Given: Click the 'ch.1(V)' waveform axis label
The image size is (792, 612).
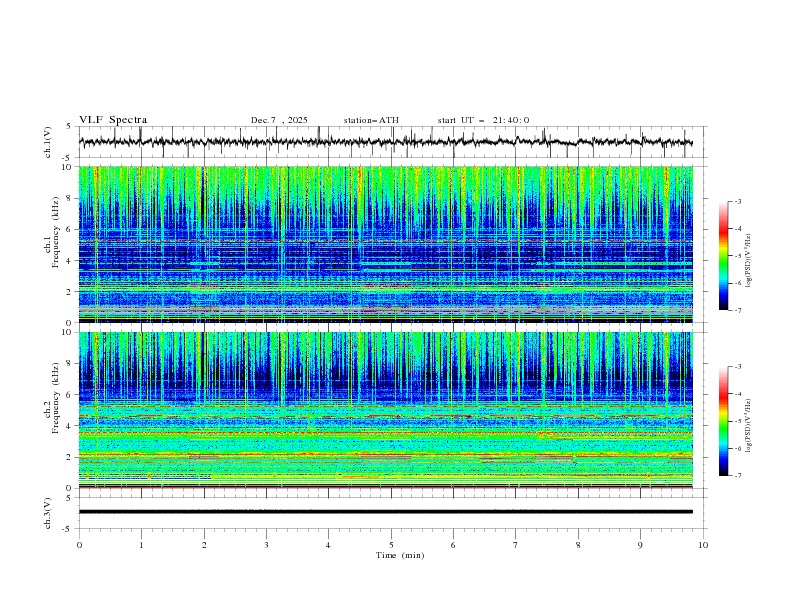Looking at the screenshot, I should click(x=48, y=142).
